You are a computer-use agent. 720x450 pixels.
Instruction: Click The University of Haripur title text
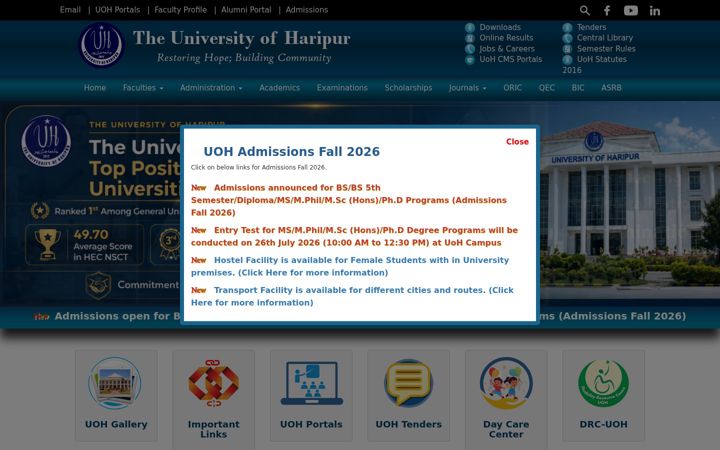coord(242,38)
